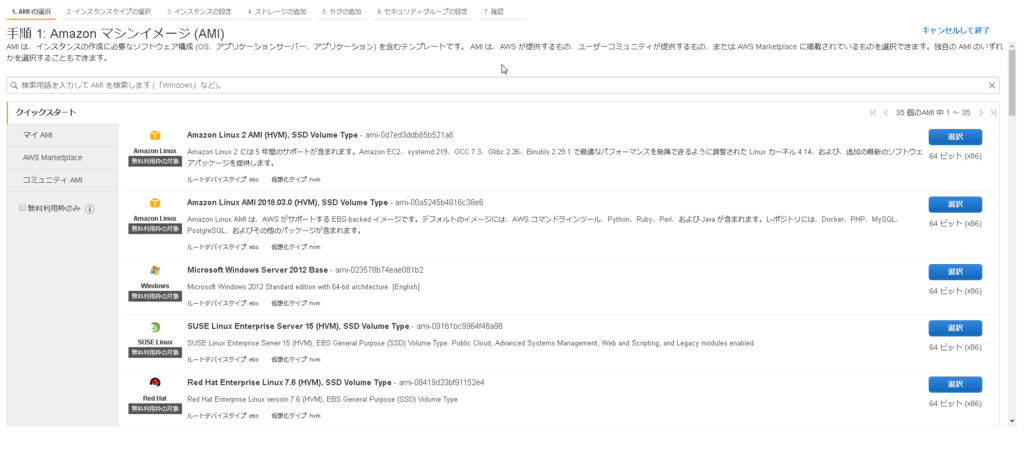Open step 6 セキュリティグループの設定 tab

(422, 12)
